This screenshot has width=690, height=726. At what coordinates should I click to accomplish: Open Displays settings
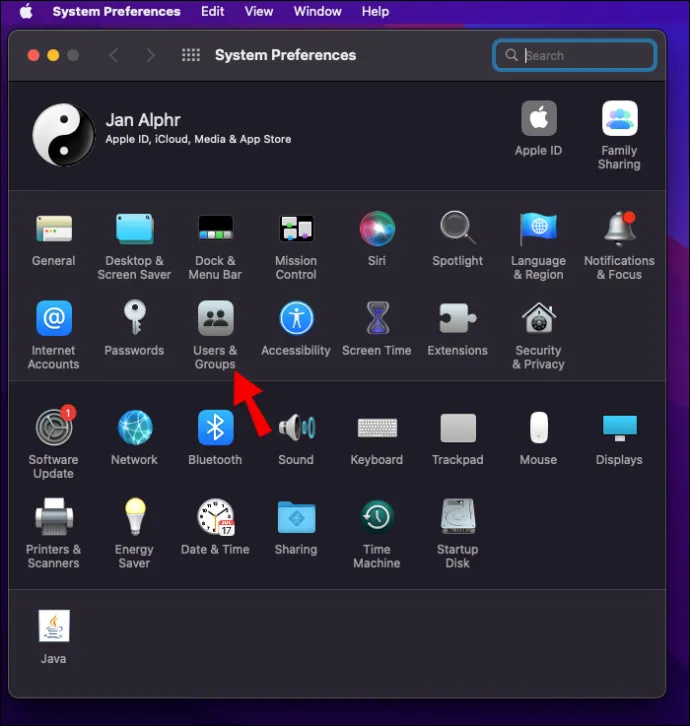coord(620,428)
